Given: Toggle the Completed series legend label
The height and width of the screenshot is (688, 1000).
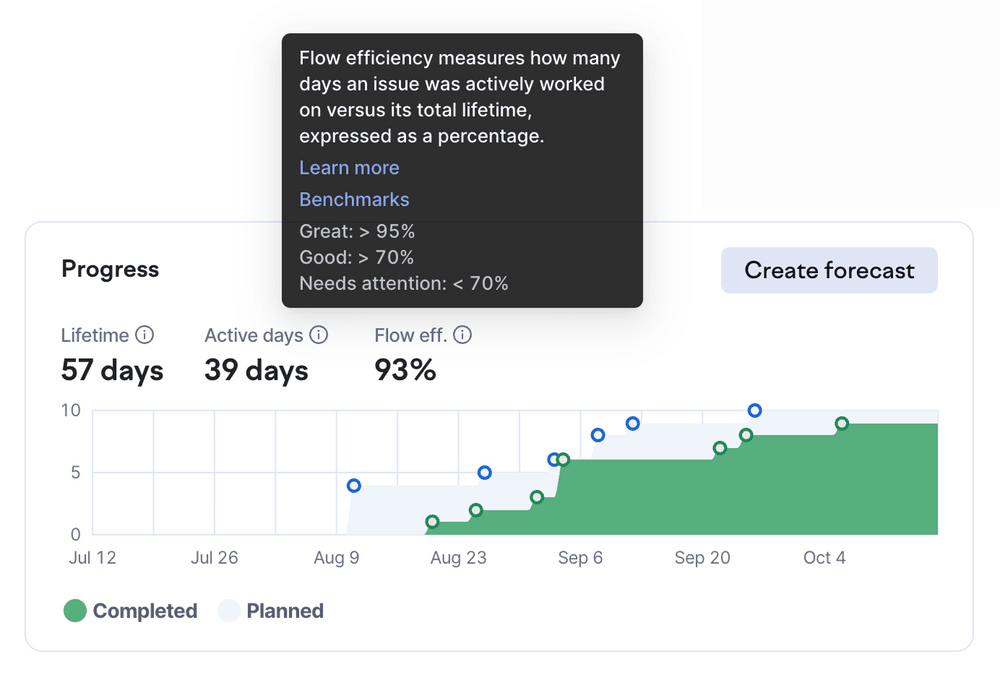Looking at the screenshot, I should (145, 611).
